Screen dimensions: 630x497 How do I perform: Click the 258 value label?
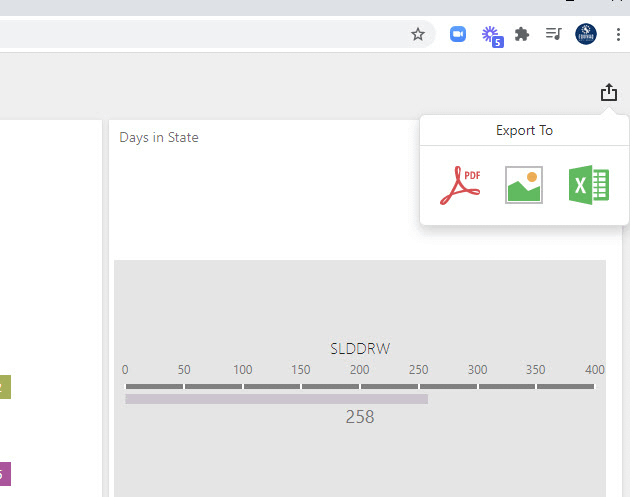[x=360, y=417]
